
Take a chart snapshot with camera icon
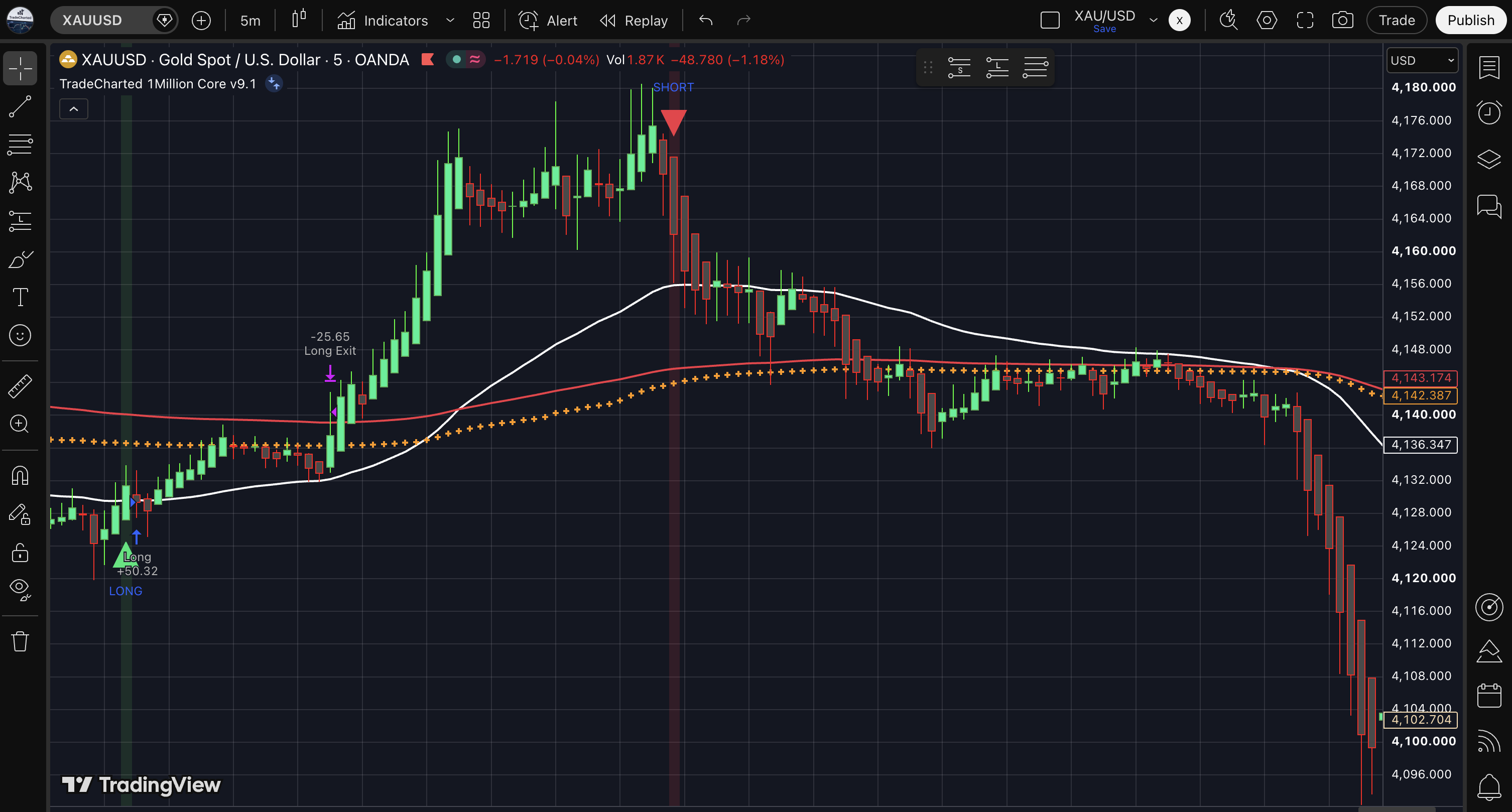(x=1342, y=21)
